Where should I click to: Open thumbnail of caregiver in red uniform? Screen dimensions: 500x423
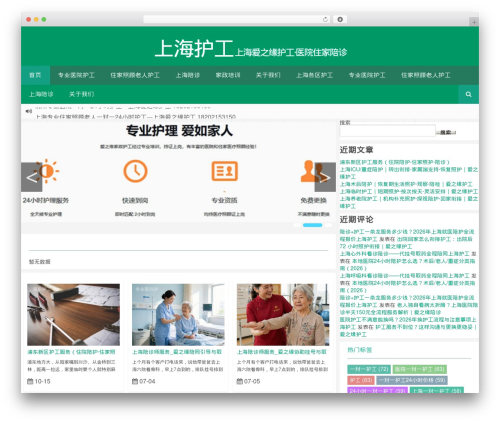[x=283, y=315]
